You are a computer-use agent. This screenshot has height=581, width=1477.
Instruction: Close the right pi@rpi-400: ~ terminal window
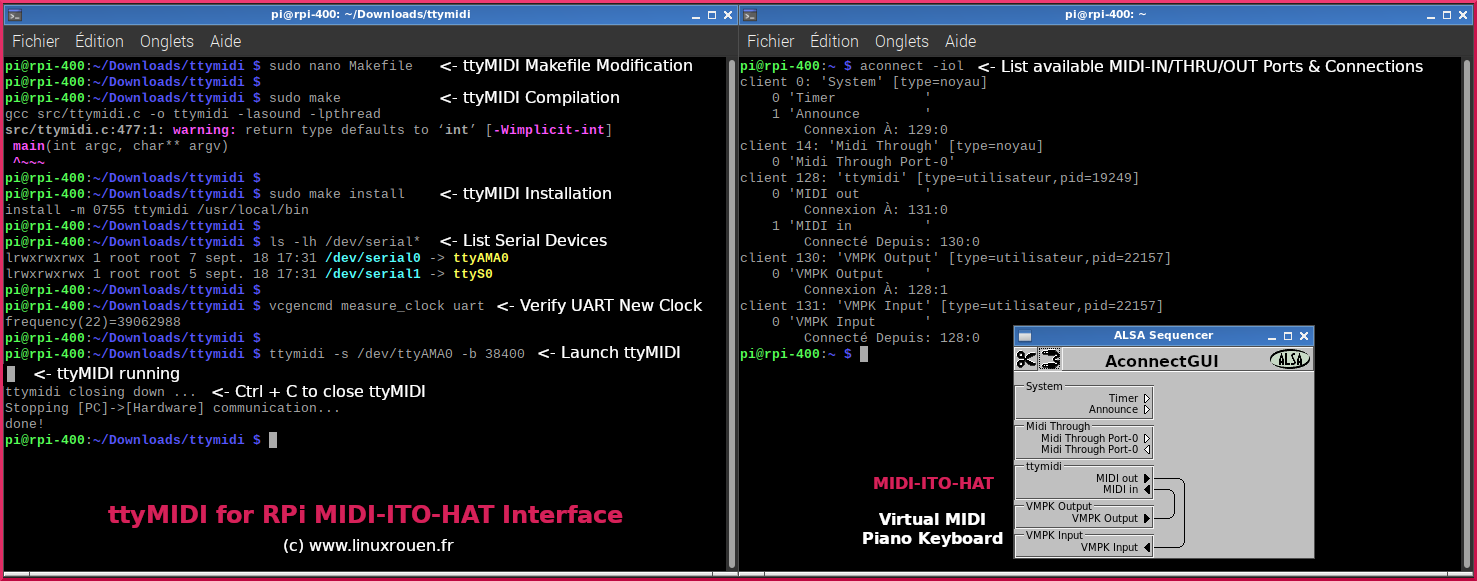[x=1464, y=15]
